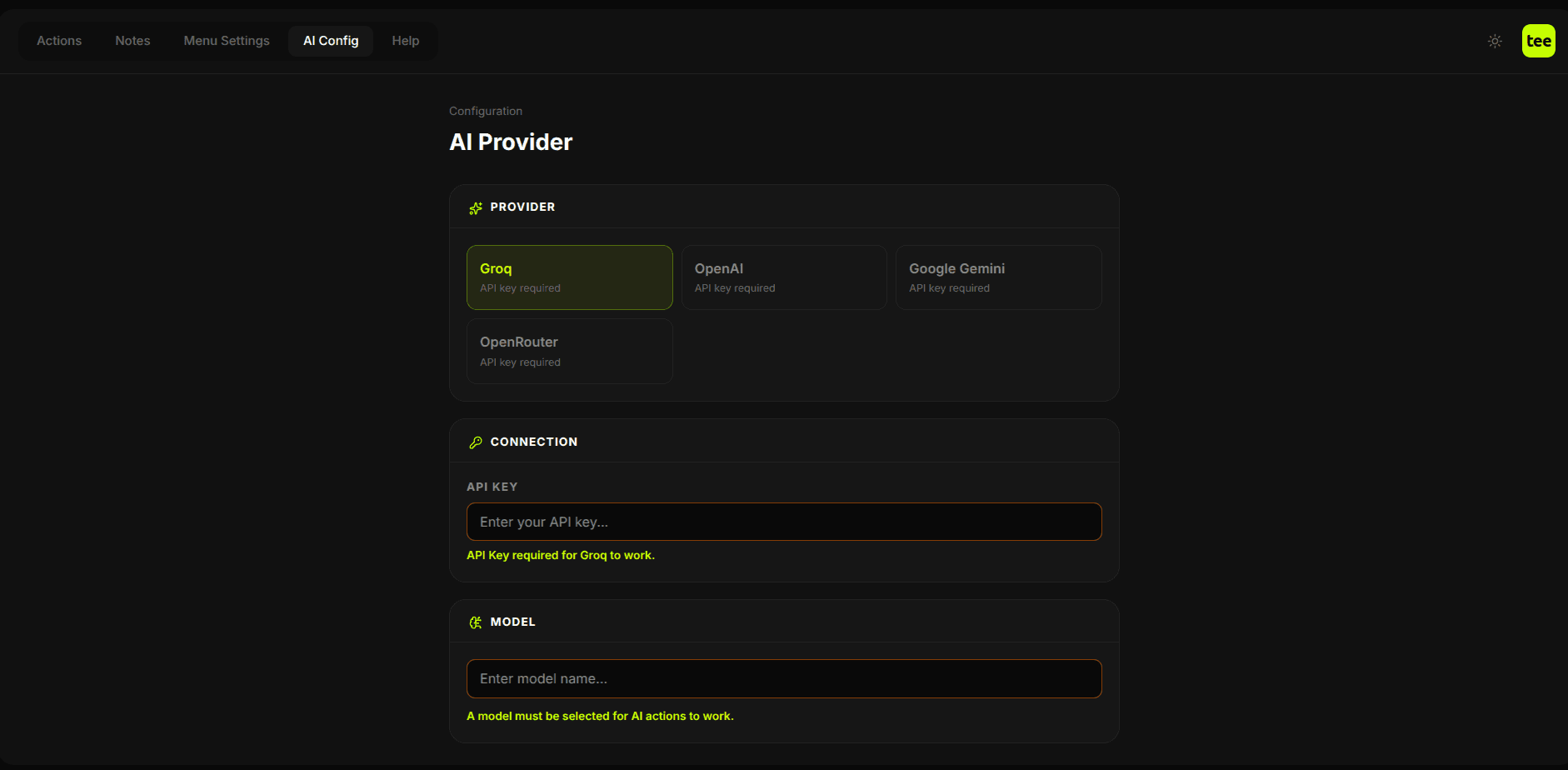This screenshot has height=770, width=1568.
Task: Click the PROVIDER section header text
Action: click(x=522, y=207)
